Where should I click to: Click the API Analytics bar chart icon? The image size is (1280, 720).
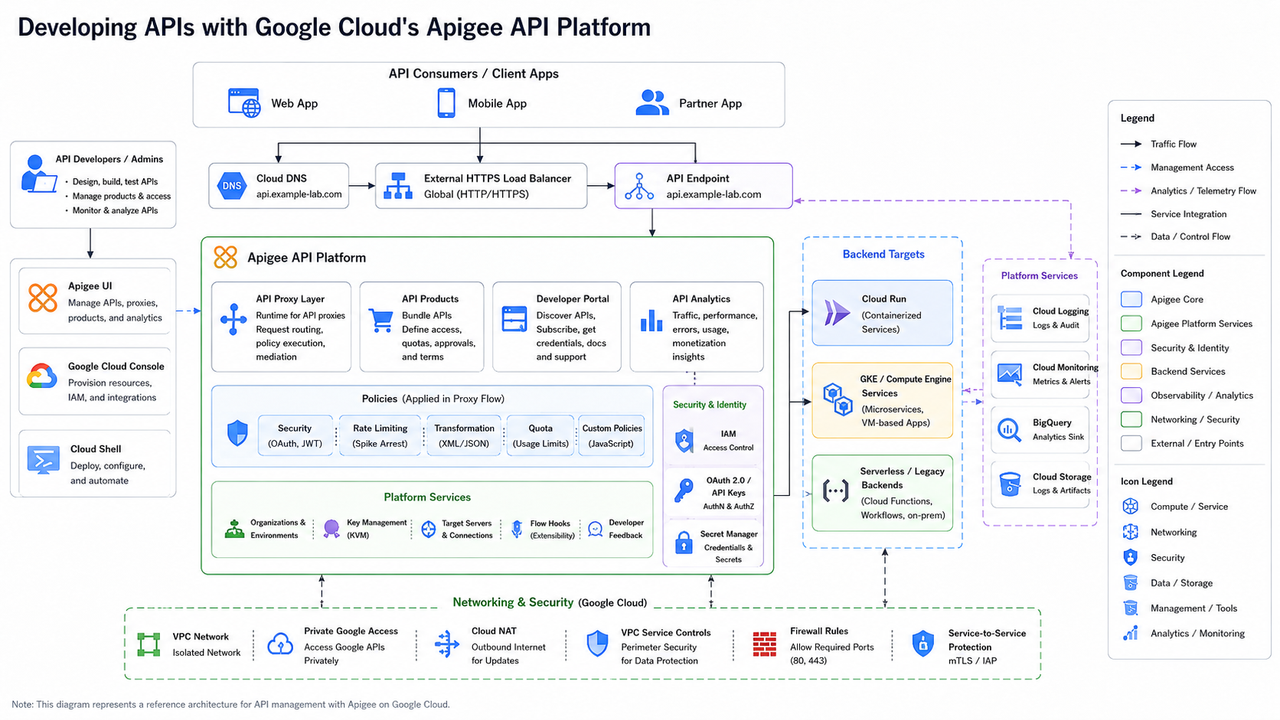[x=652, y=320]
